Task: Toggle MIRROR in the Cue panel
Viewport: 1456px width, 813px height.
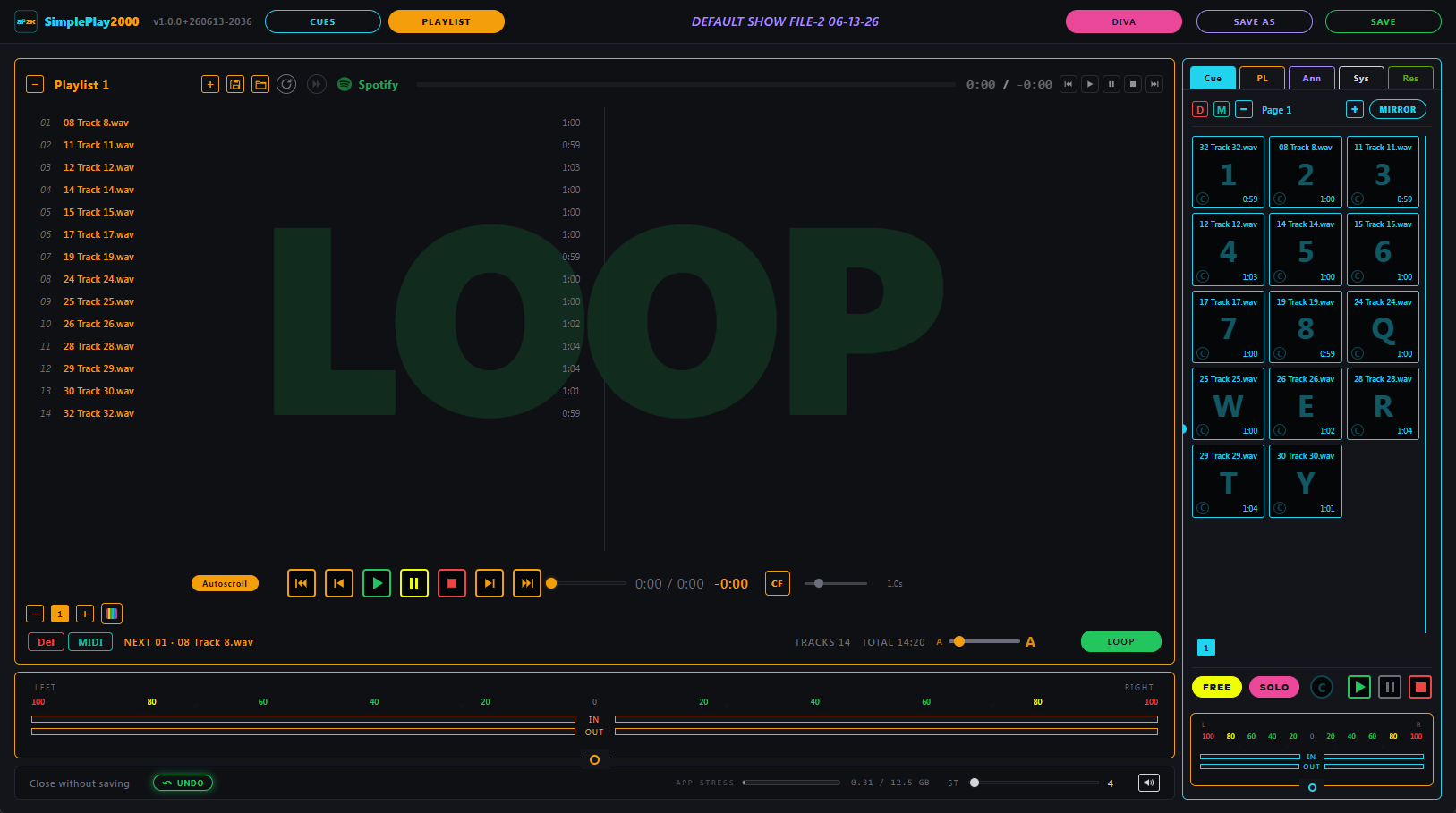Action: (1398, 109)
